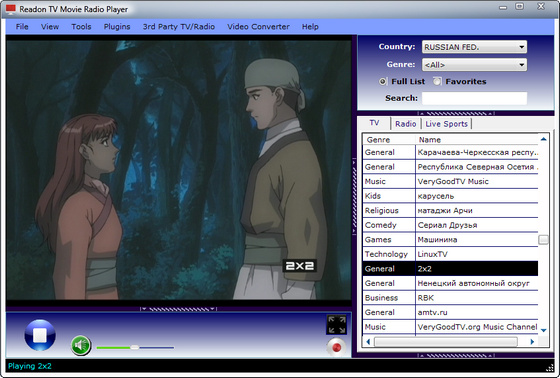Image resolution: width=560 pixels, height=378 pixels.
Task: Open the Genre dropdown showing <All>
Action: (x=474, y=65)
